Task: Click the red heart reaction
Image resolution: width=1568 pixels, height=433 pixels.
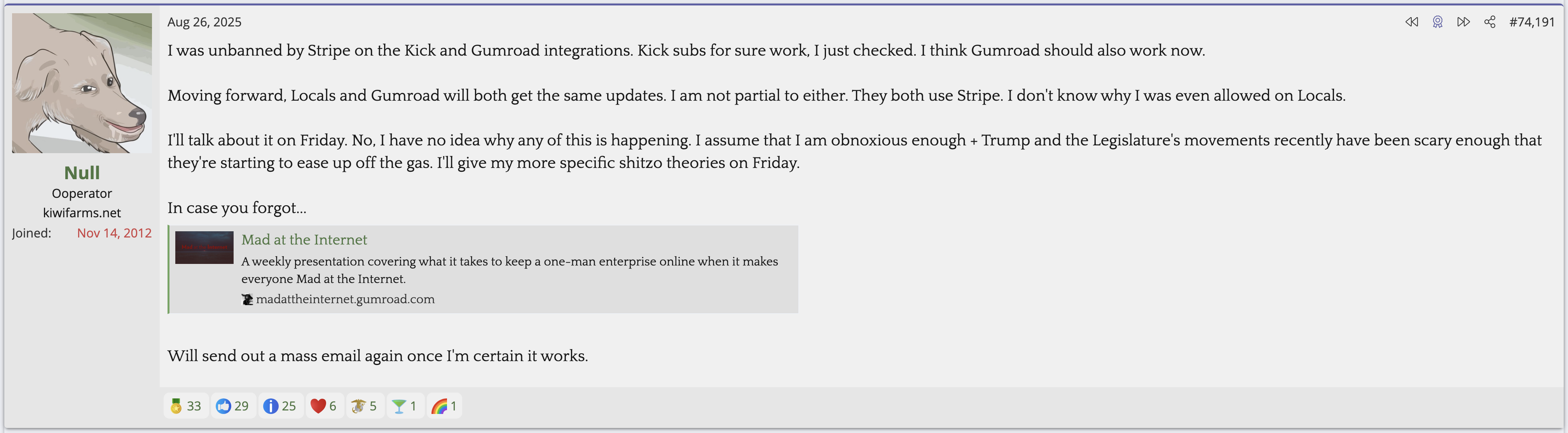Action: (324, 406)
